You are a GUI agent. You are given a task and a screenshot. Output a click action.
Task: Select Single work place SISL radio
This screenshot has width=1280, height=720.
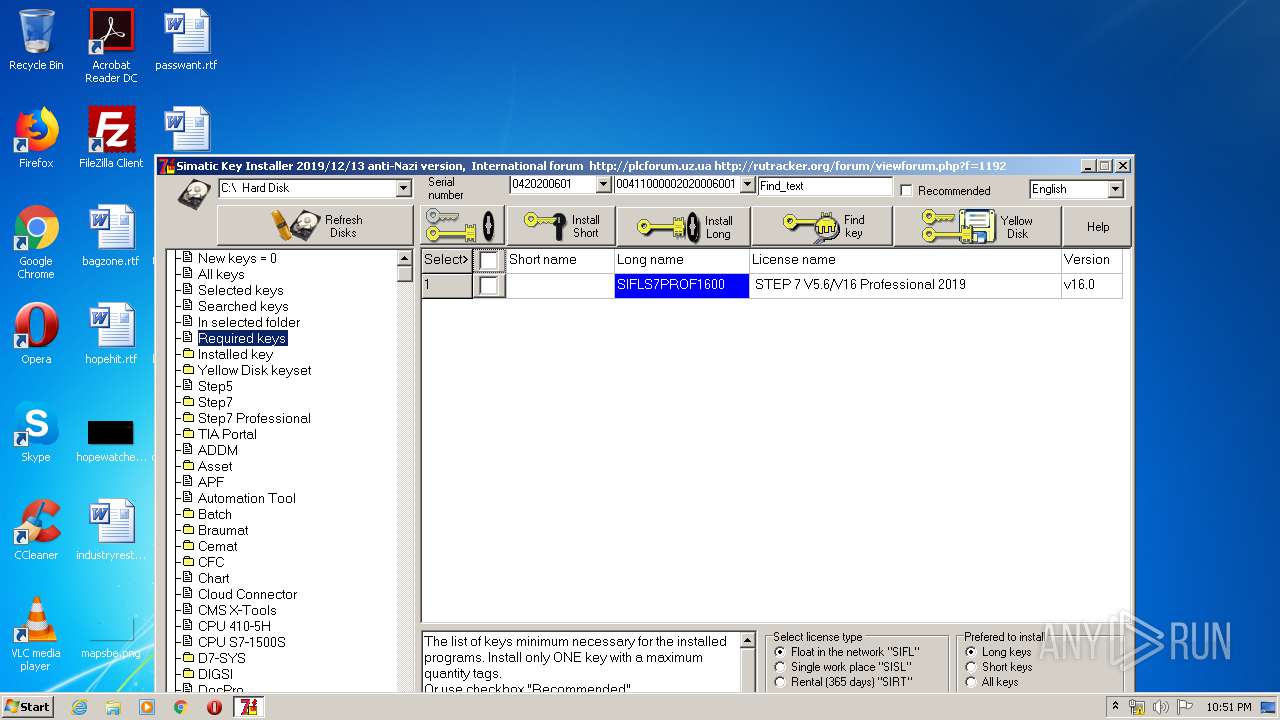[780, 667]
